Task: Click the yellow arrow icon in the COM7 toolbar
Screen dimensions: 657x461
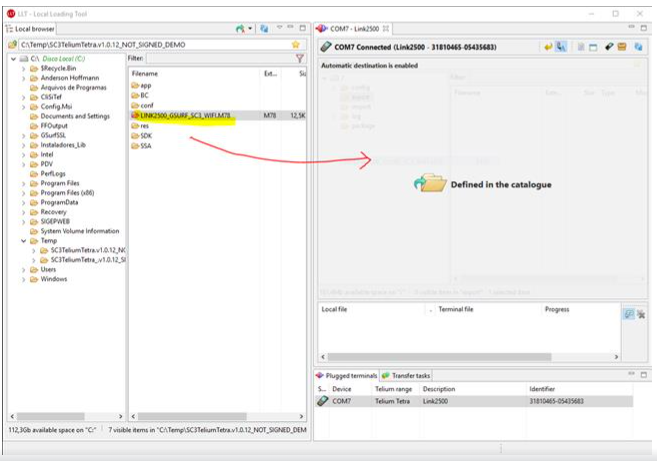Action: coord(548,47)
